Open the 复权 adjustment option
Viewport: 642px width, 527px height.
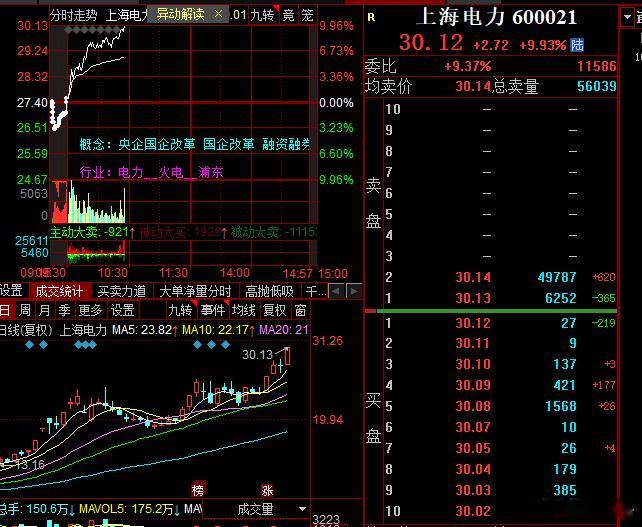[x=274, y=310]
